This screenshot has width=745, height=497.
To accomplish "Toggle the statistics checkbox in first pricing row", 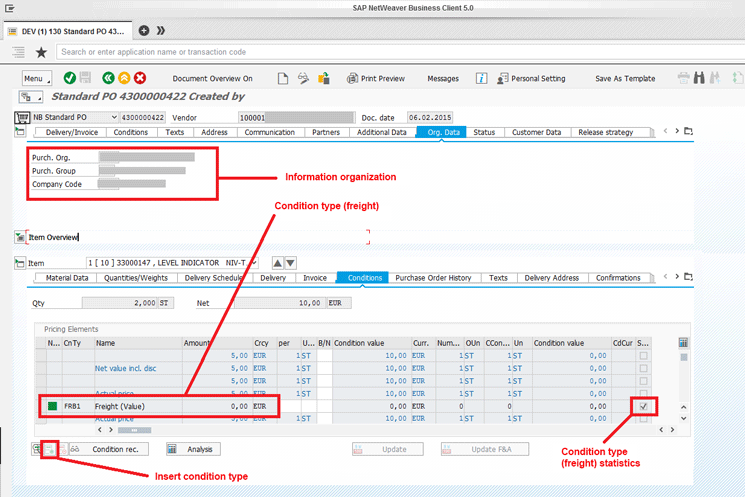I will pos(643,355).
